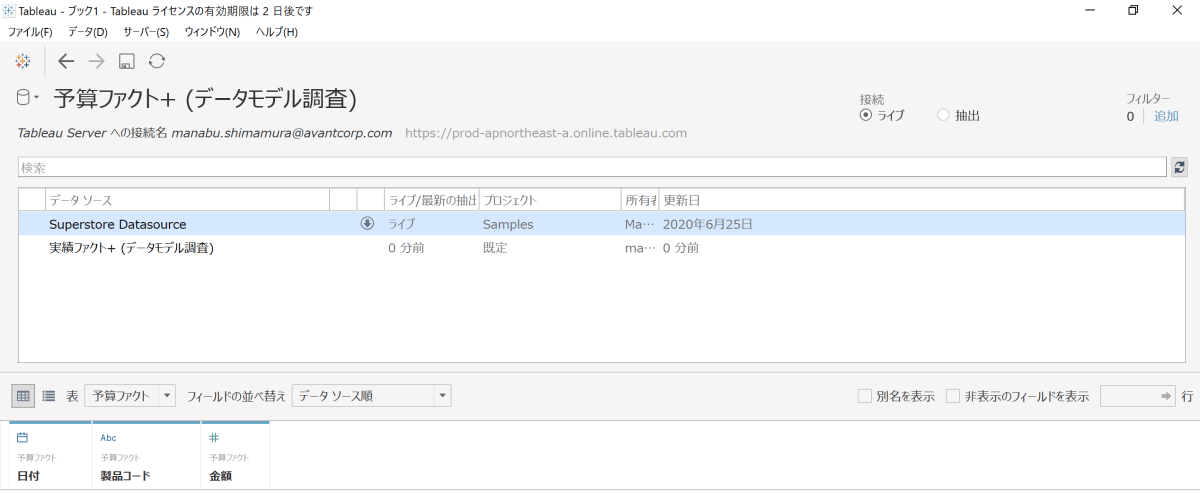This screenshot has height=494, width=1200.
Task: Open the ファイル(F) menu
Action: click(30, 32)
